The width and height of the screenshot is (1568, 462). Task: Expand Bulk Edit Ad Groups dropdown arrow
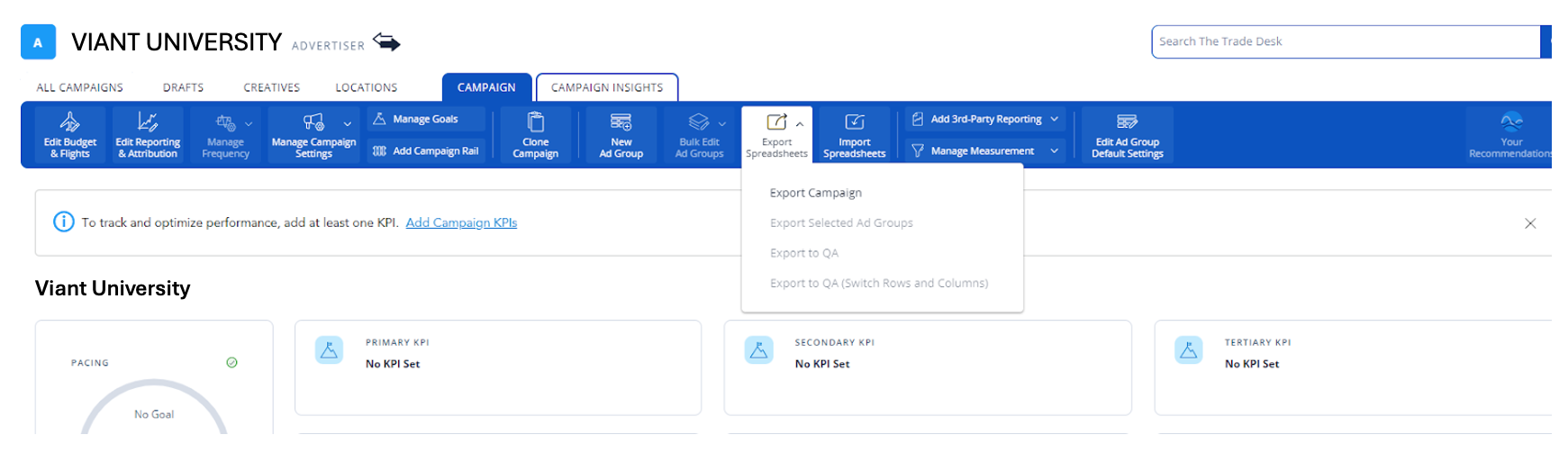coord(721,123)
